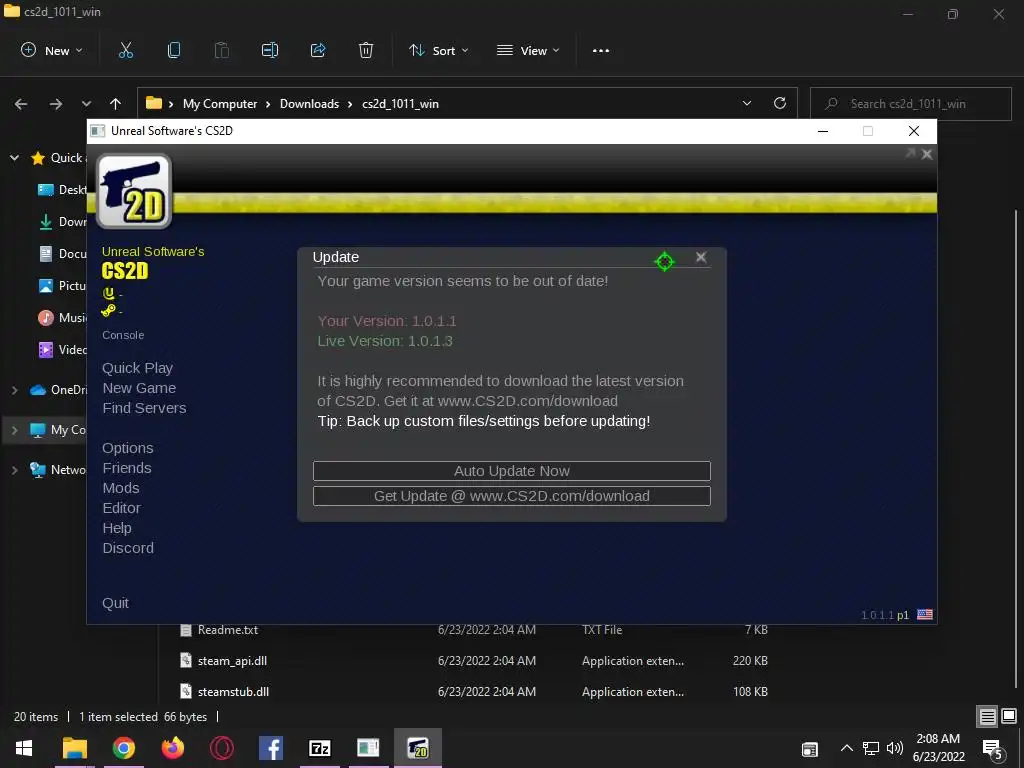Expand the Network tree node
Viewport: 1024px width, 768px height.
[14, 470]
